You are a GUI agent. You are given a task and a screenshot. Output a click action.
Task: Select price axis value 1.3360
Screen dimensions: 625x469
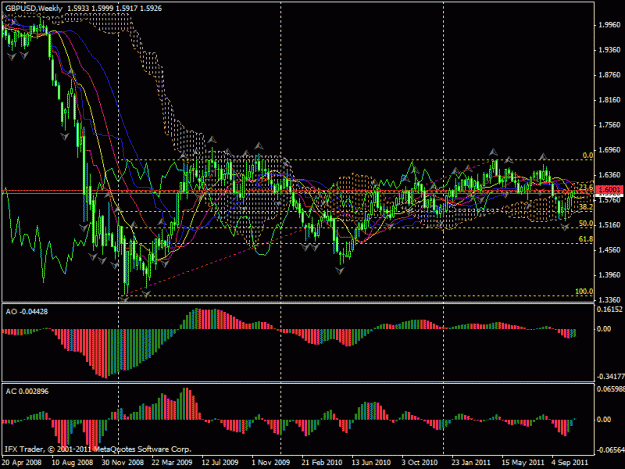tap(610, 300)
